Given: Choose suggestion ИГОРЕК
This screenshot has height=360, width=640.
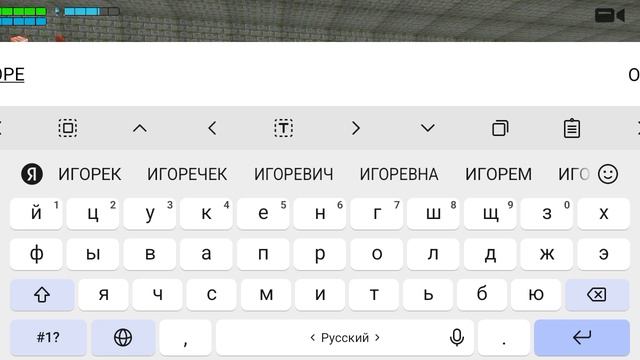Looking at the screenshot, I should point(89,174).
